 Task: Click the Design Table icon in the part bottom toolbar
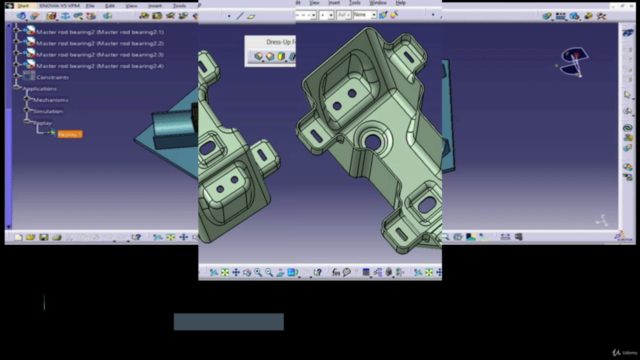tap(366, 272)
